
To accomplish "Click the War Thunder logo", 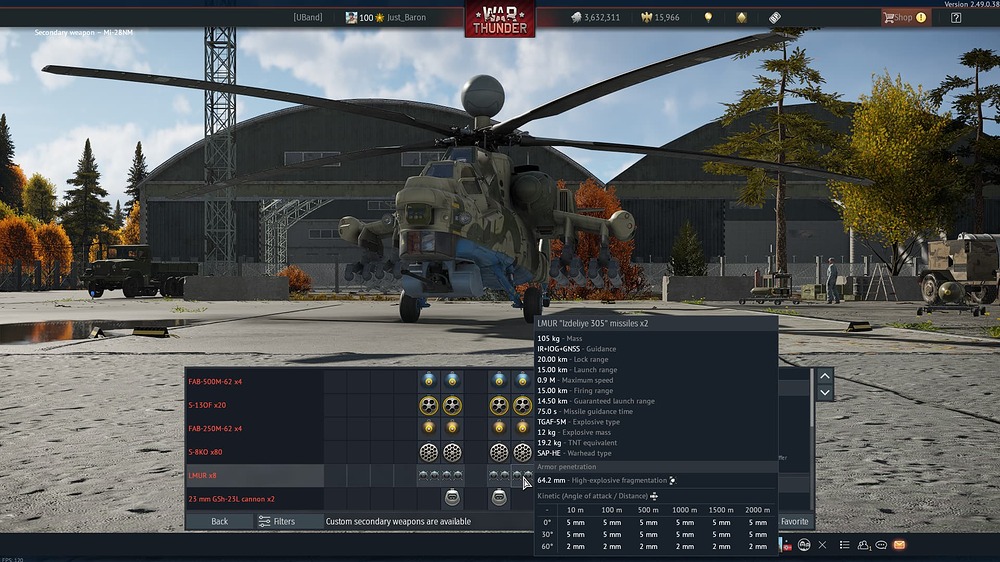I will pyautogui.click(x=499, y=19).
